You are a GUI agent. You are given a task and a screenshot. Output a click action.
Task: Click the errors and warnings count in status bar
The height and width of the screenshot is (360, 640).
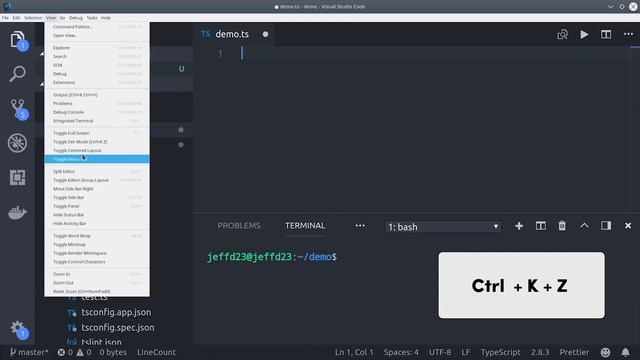pyautogui.click(x=74, y=352)
